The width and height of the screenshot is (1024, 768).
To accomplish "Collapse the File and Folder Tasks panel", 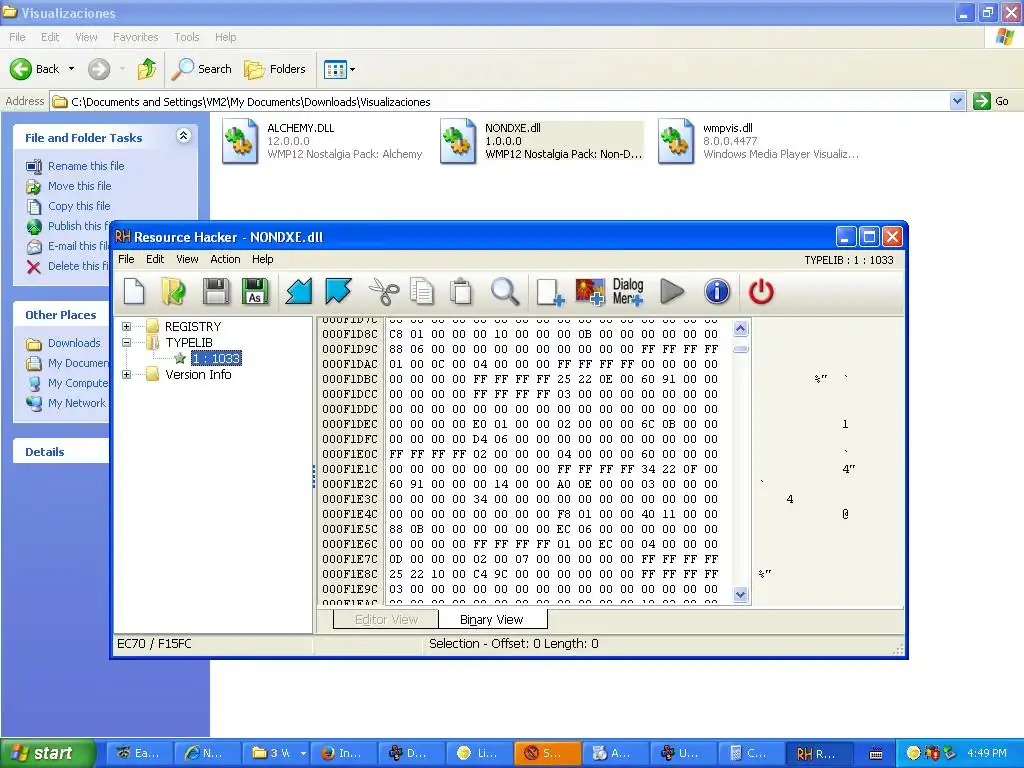I will (x=184, y=136).
